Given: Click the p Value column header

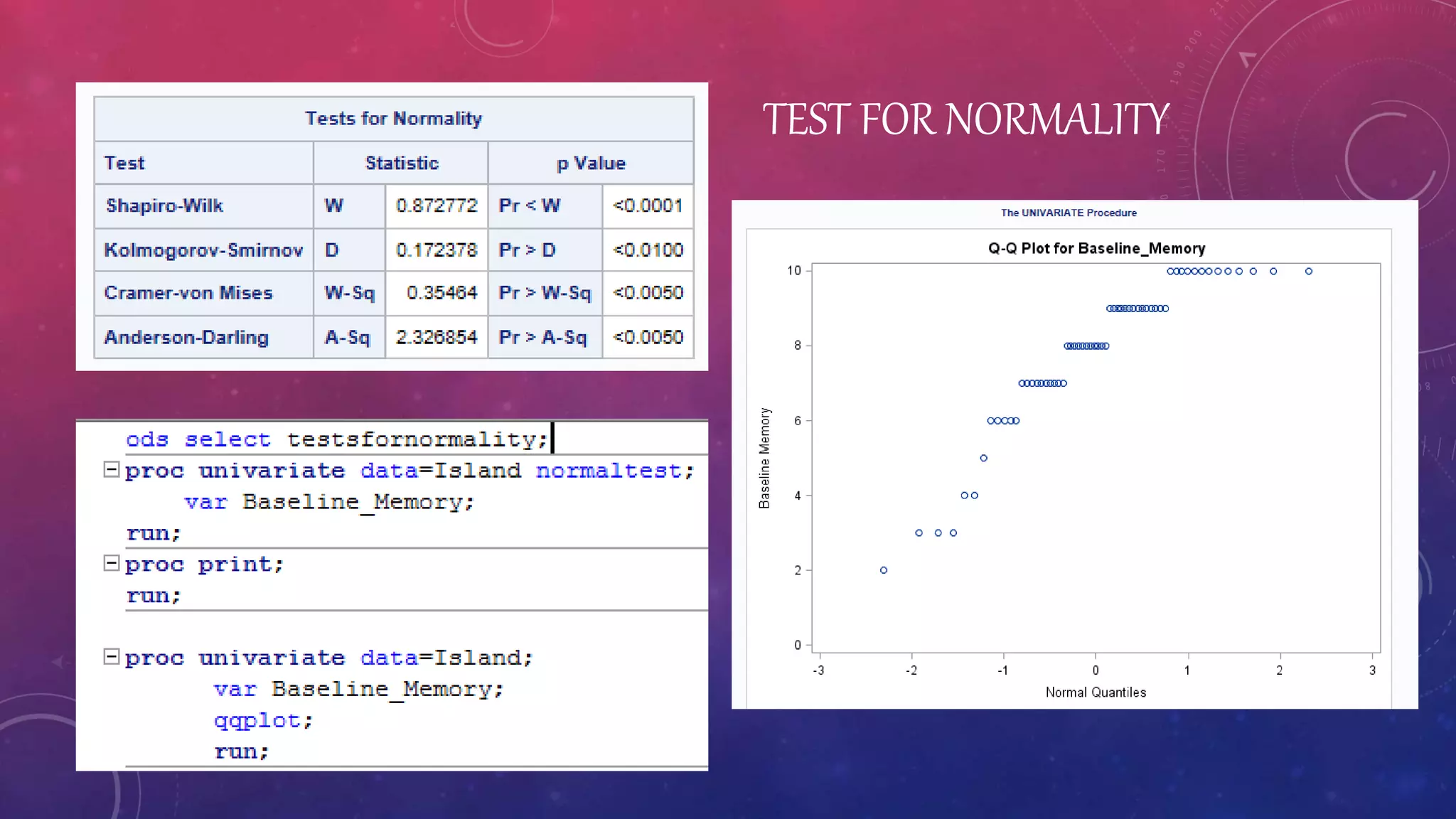Looking at the screenshot, I should point(591,164).
